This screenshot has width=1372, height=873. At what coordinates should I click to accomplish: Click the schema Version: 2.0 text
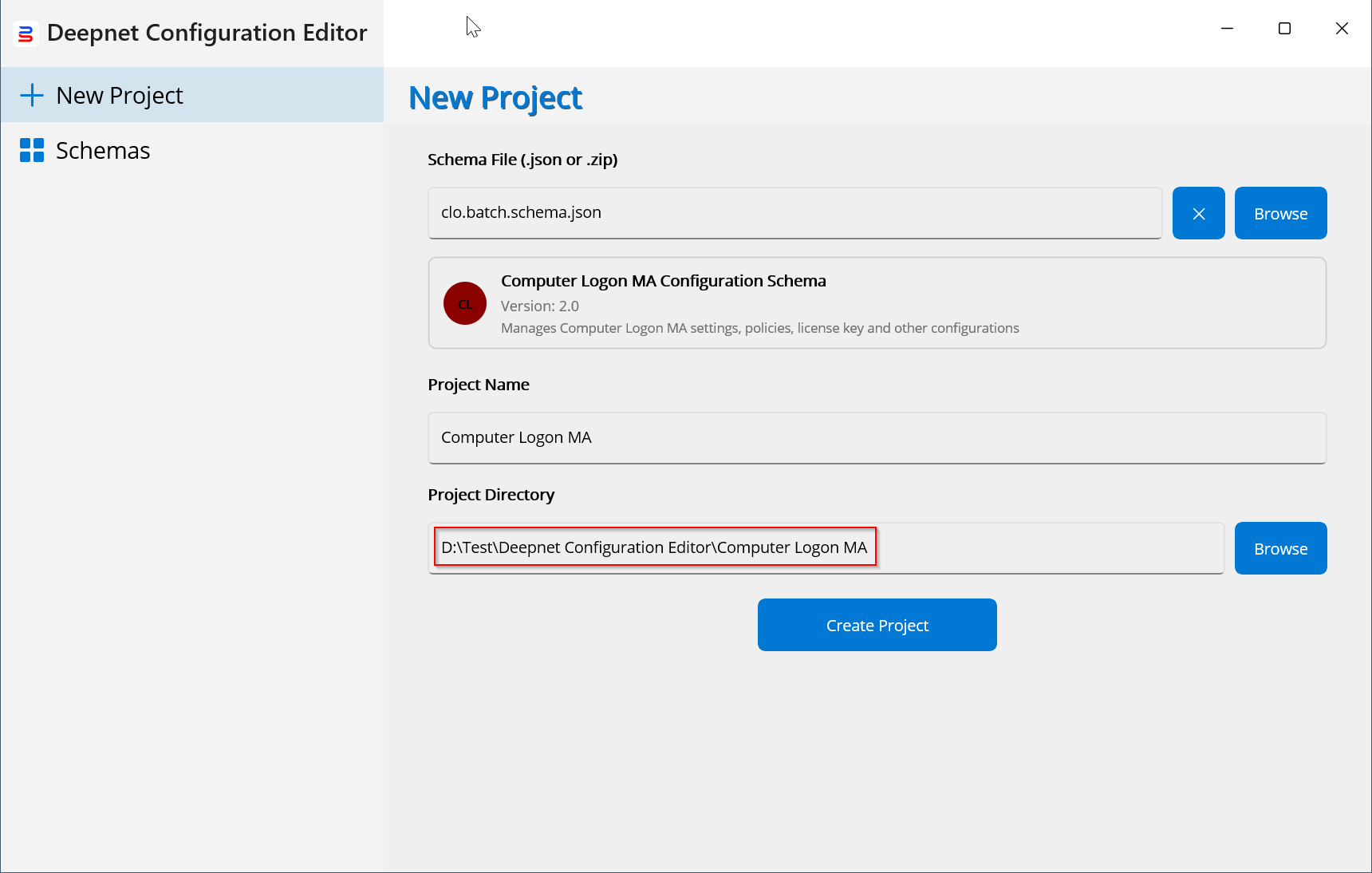pyautogui.click(x=540, y=306)
